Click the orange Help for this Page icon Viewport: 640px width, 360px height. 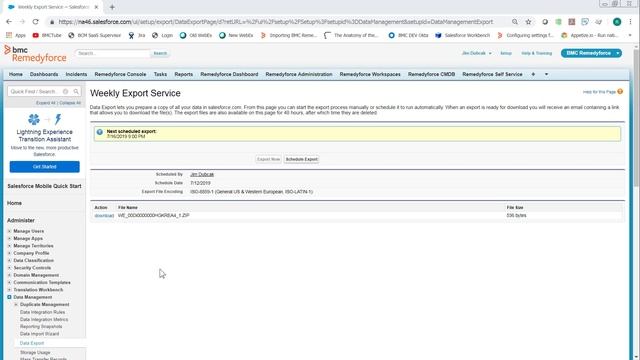pyautogui.click(x=620, y=91)
